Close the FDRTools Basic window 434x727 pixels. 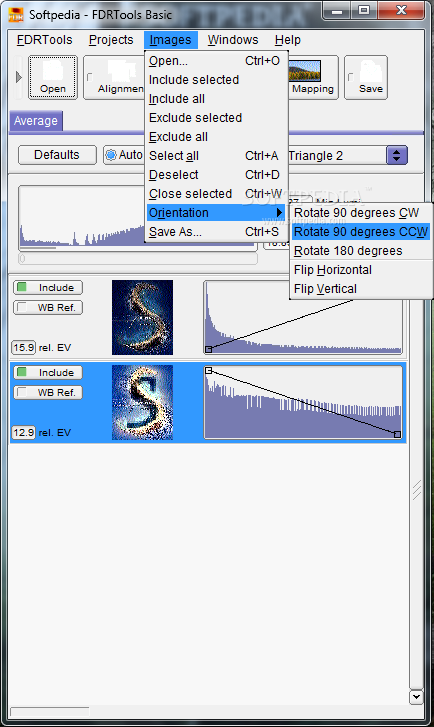401,10
